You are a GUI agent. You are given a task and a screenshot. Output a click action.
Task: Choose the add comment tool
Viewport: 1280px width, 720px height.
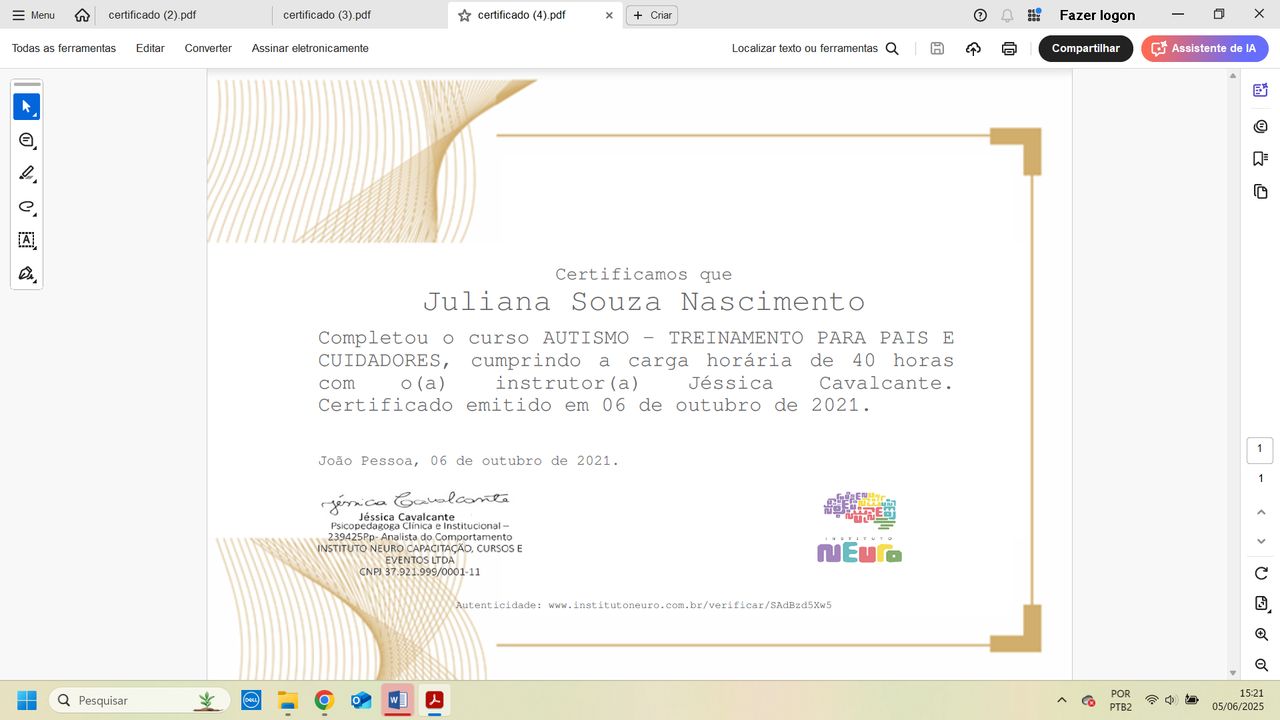pos(26,141)
